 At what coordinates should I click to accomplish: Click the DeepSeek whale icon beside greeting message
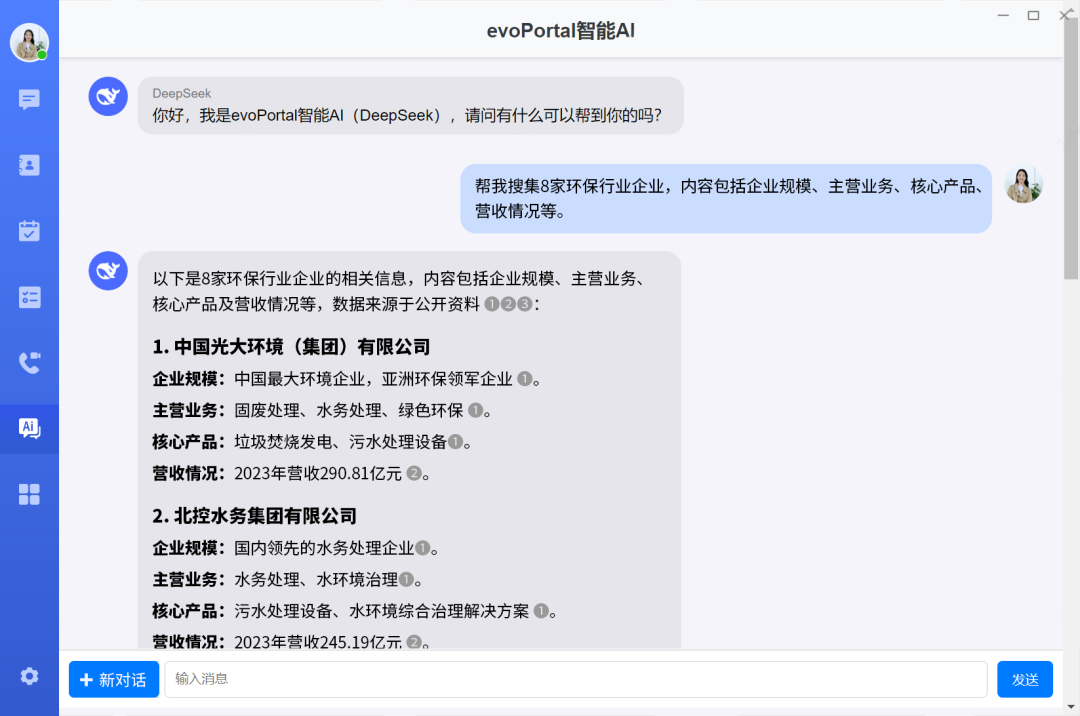[x=108, y=96]
